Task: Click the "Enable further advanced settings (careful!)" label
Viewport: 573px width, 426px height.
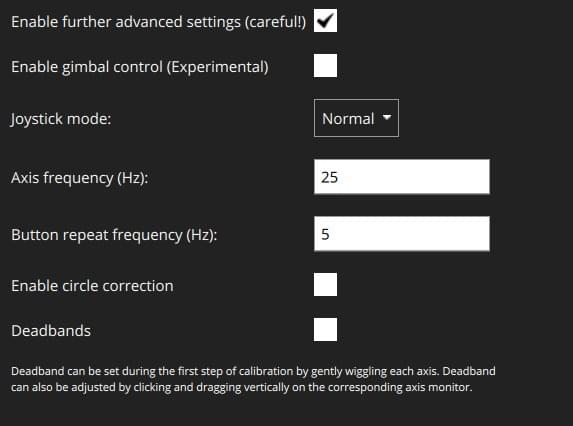Action: click(159, 22)
